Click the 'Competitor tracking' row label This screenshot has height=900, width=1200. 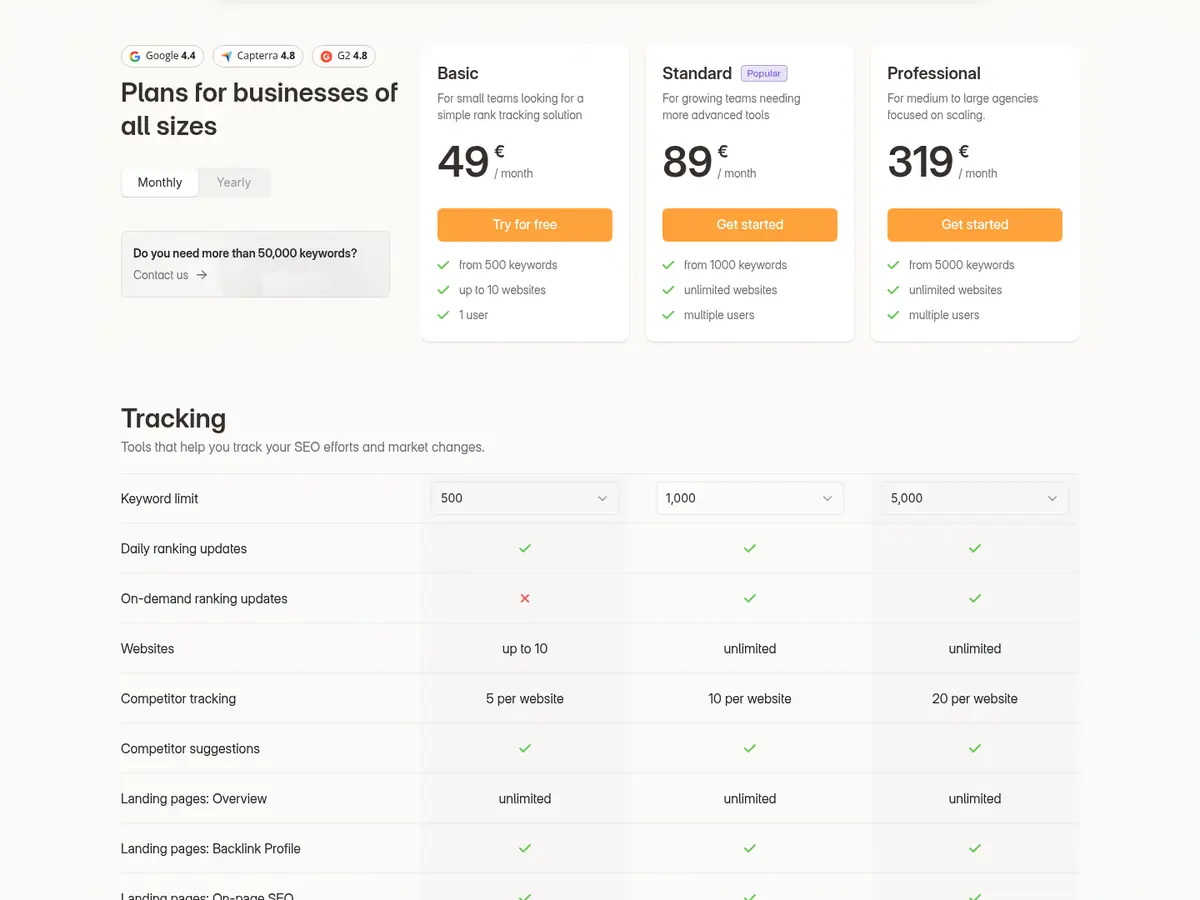(178, 698)
